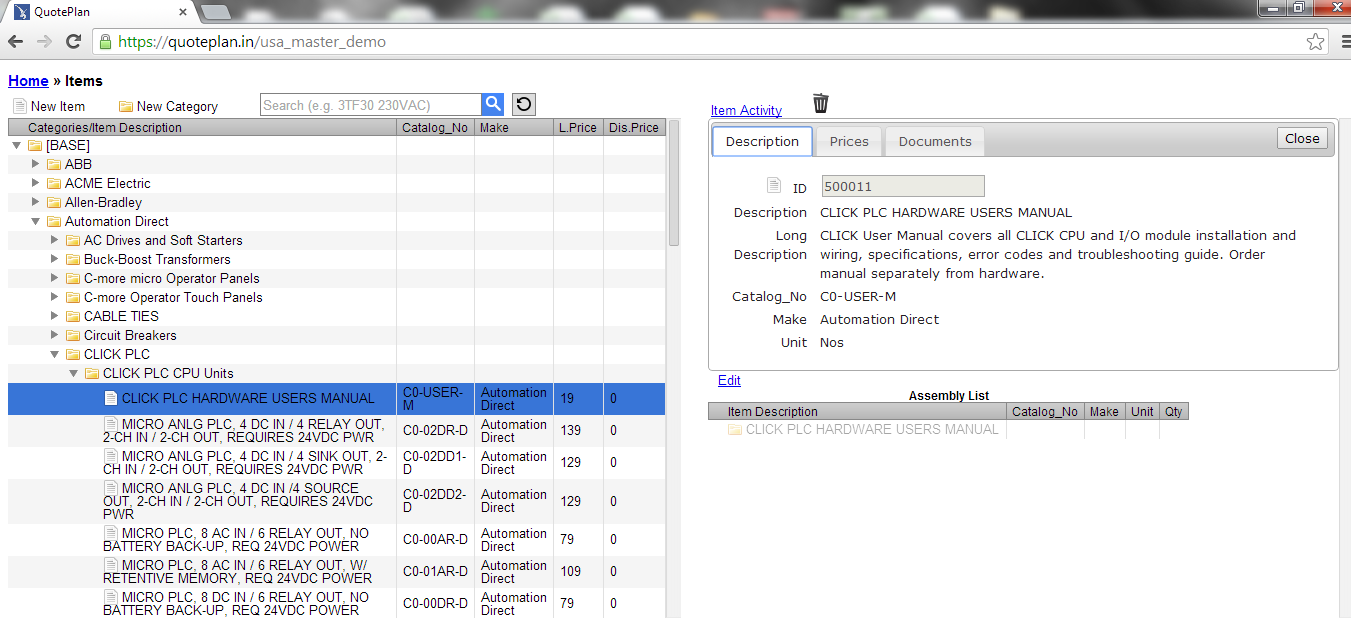Viewport: 1351px width, 624px height.
Task: Select C-more micro Operator Panels
Action: click(171, 278)
